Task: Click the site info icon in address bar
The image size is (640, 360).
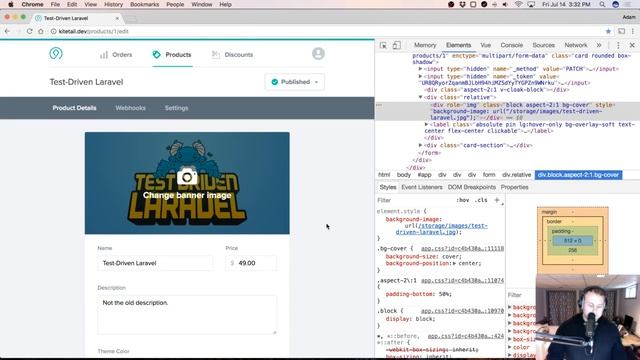Action: 53,31
